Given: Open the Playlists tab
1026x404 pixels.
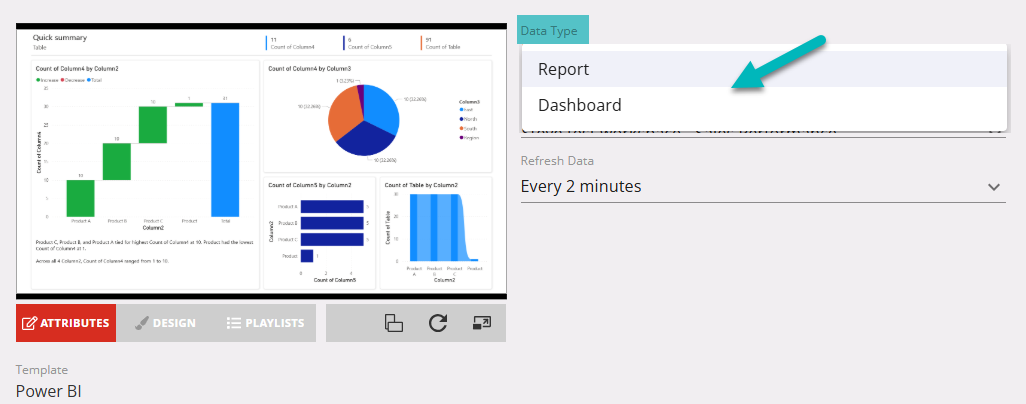Looking at the screenshot, I should [x=265, y=323].
